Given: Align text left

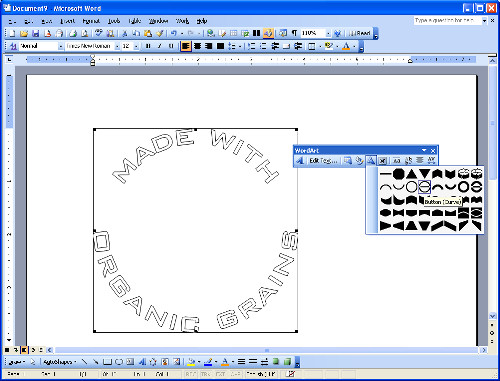Looking at the screenshot, I should point(186,46).
